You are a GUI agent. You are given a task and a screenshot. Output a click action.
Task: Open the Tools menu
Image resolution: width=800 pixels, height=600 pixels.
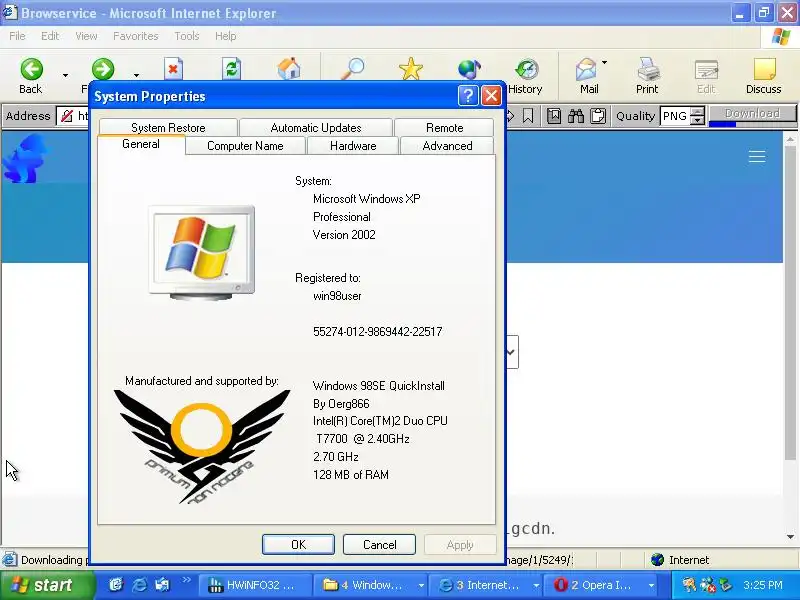click(187, 36)
